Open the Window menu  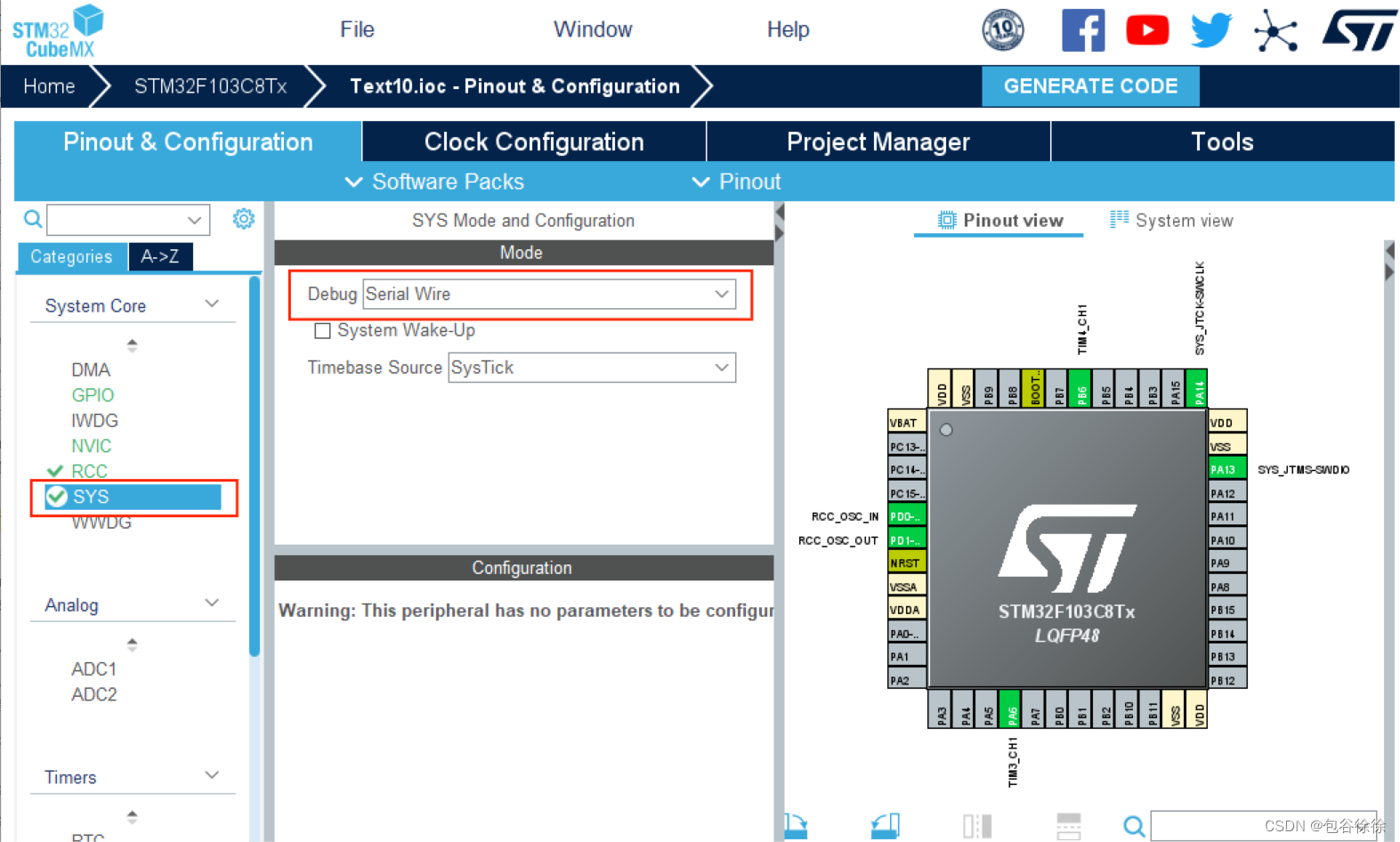[593, 29]
